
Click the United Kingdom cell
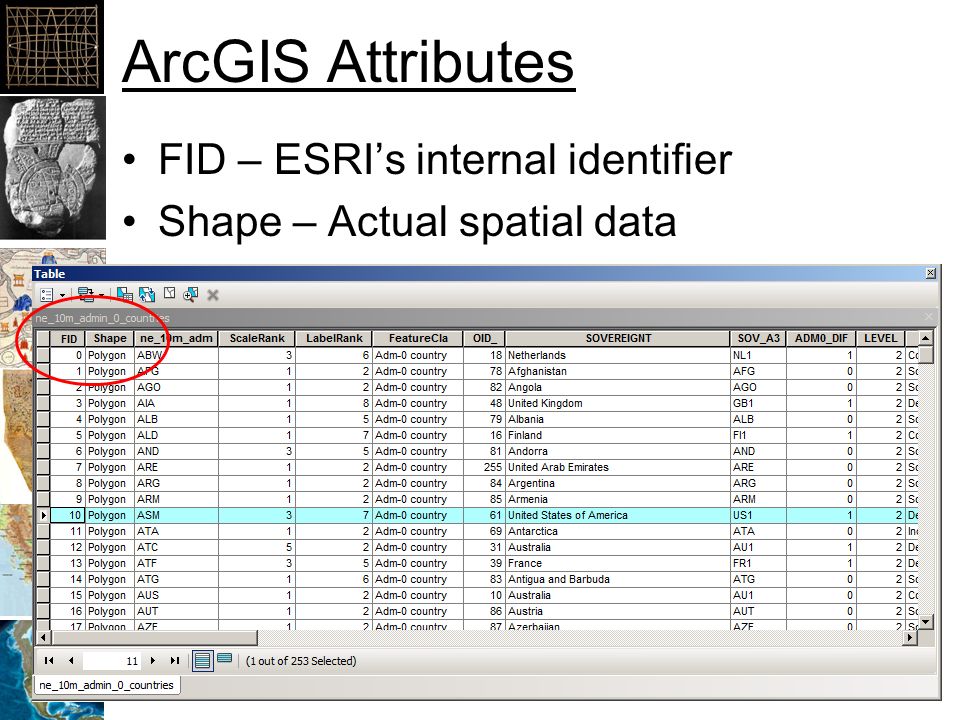[617, 403]
